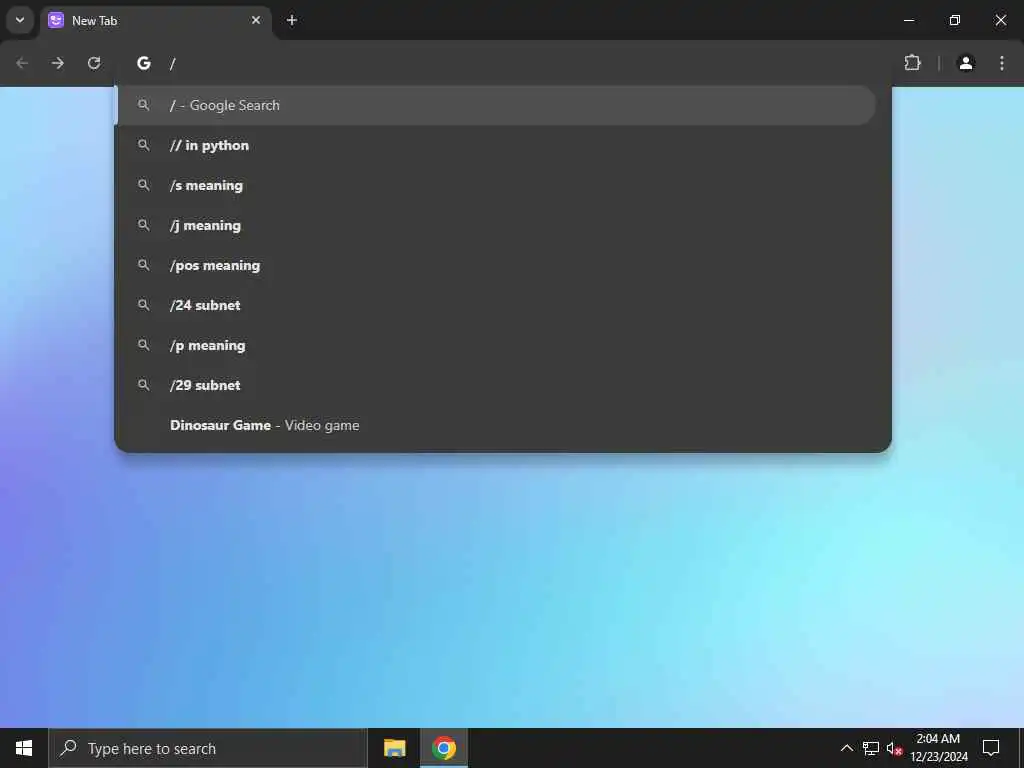Image resolution: width=1024 pixels, height=768 pixels.
Task: Open Chrome's three-dot menu
Action: [1002, 63]
